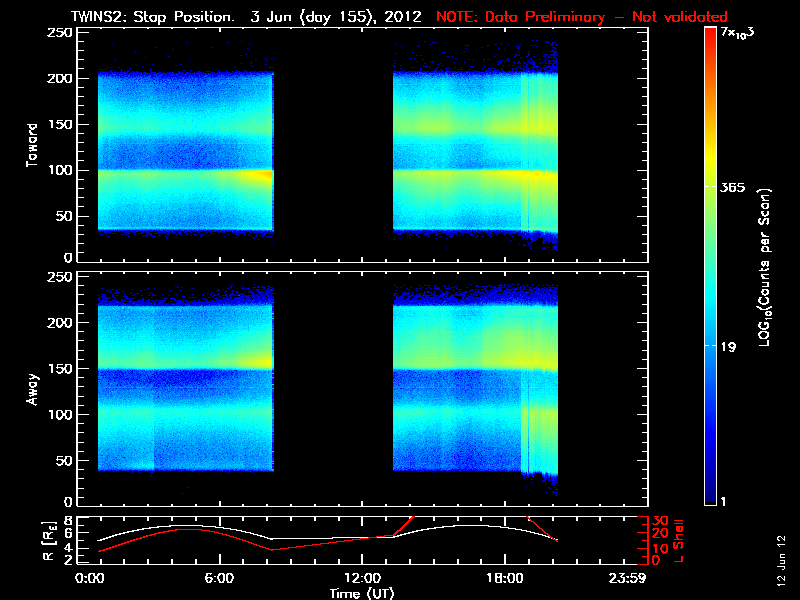Click the '365' colorbar tick label
Viewport: 800px width, 600px height.
(x=733, y=188)
